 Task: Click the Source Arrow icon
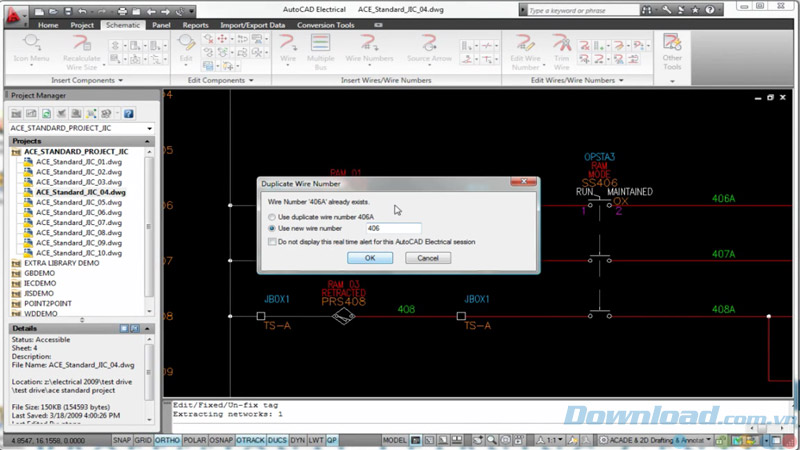[430, 48]
